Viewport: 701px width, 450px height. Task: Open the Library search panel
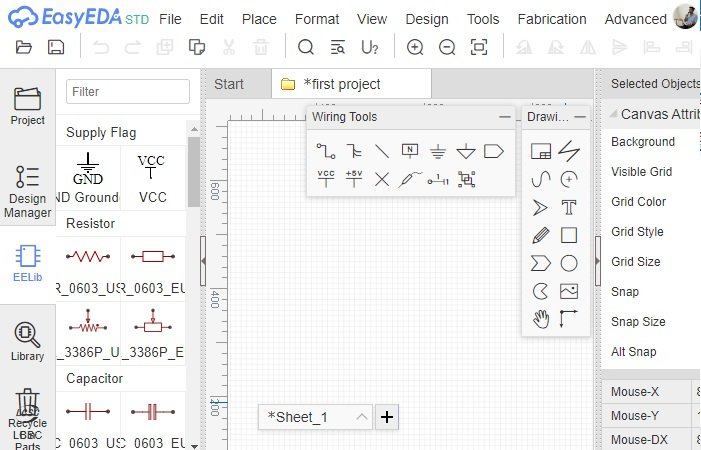click(28, 341)
